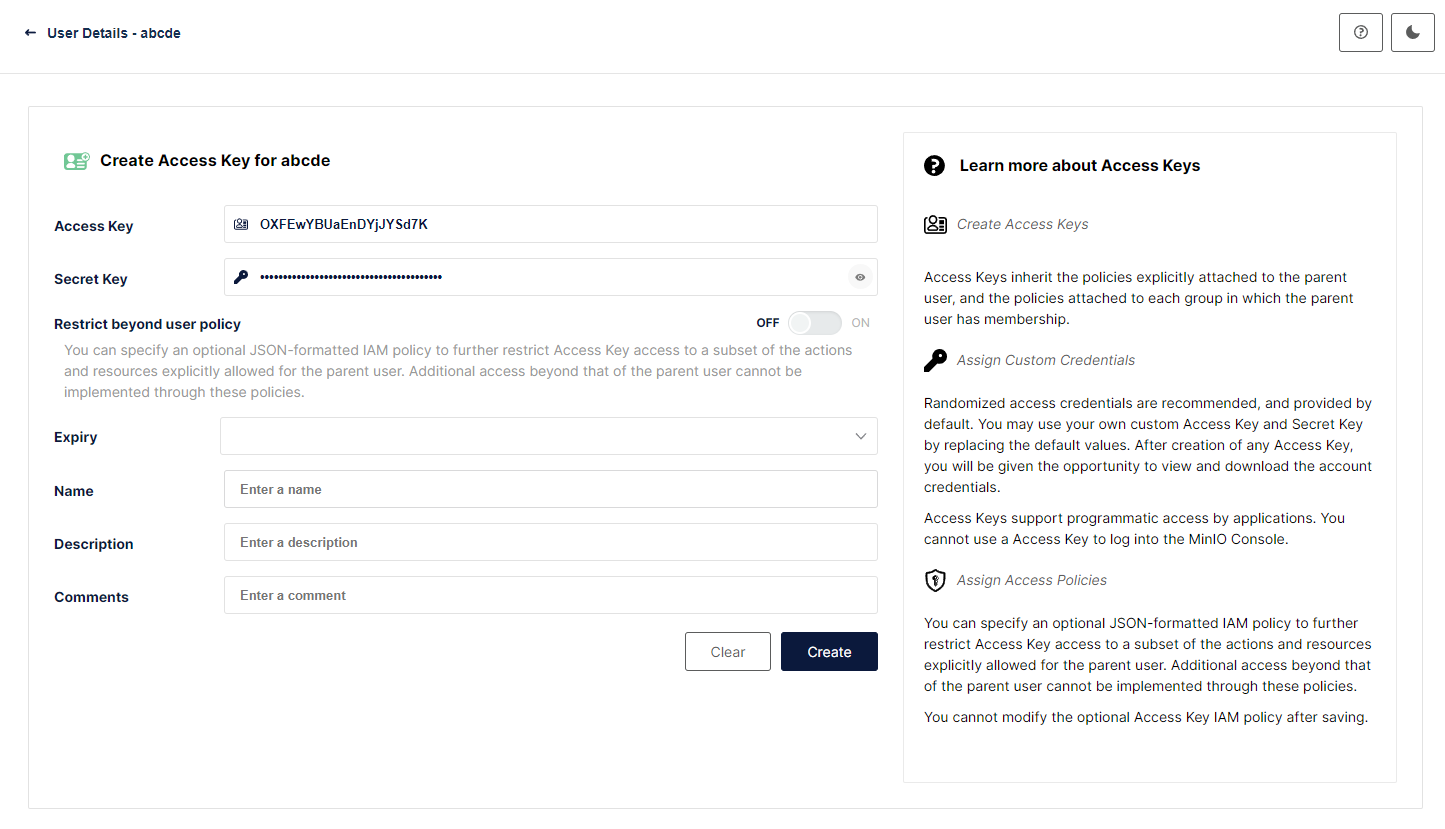Image resolution: width=1445 pixels, height=829 pixels.
Task: Click the ID card icon in Access Key field
Action: tap(241, 224)
